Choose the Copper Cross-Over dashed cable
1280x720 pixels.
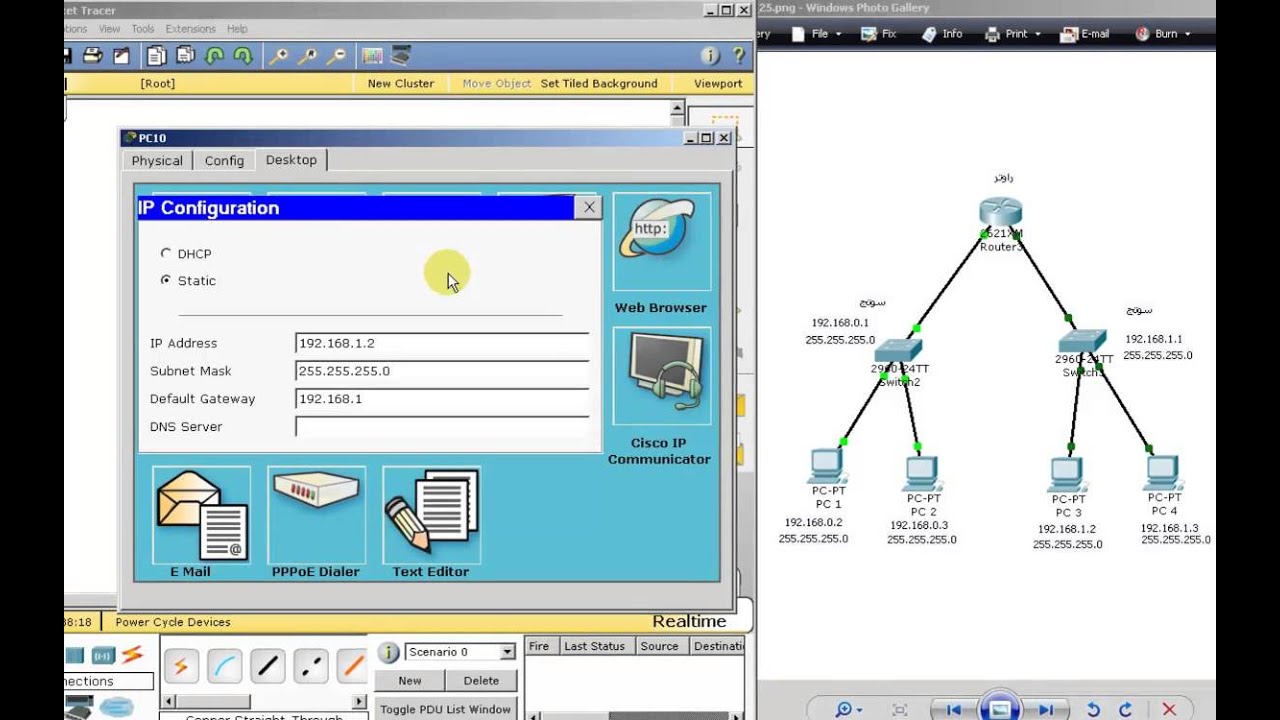[310, 665]
